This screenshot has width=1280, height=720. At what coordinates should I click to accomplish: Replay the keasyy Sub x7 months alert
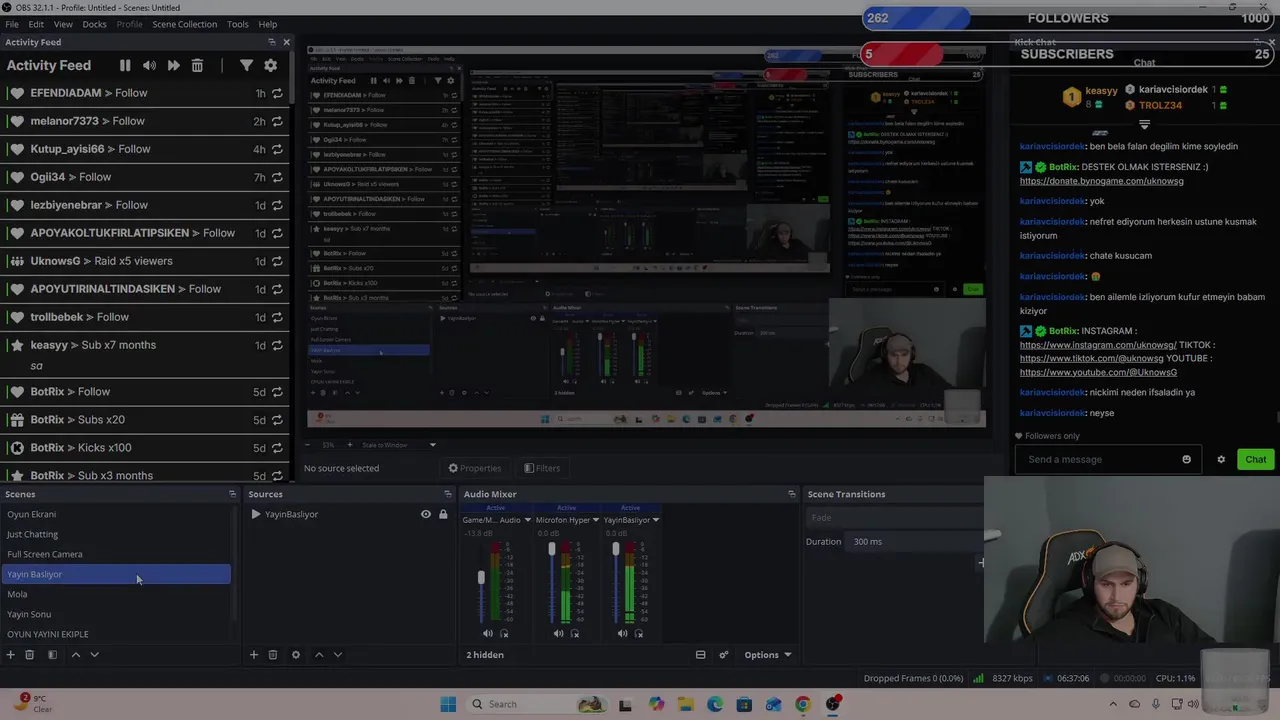pos(277,345)
